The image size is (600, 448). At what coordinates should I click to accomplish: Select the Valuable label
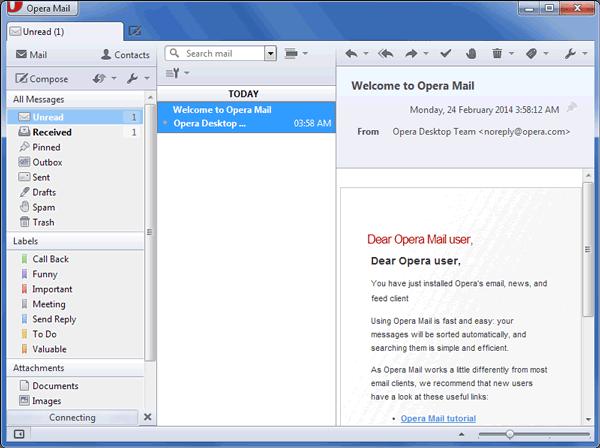[75, 349]
